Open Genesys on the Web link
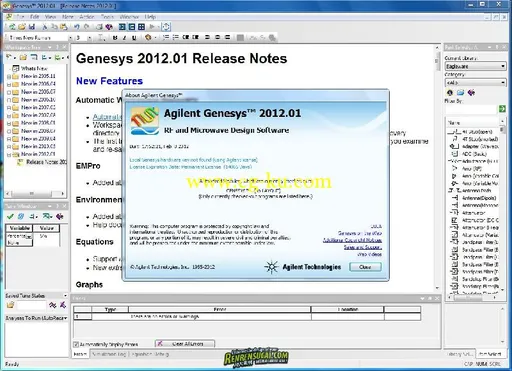The image size is (512, 371). click(x=359, y=233)
